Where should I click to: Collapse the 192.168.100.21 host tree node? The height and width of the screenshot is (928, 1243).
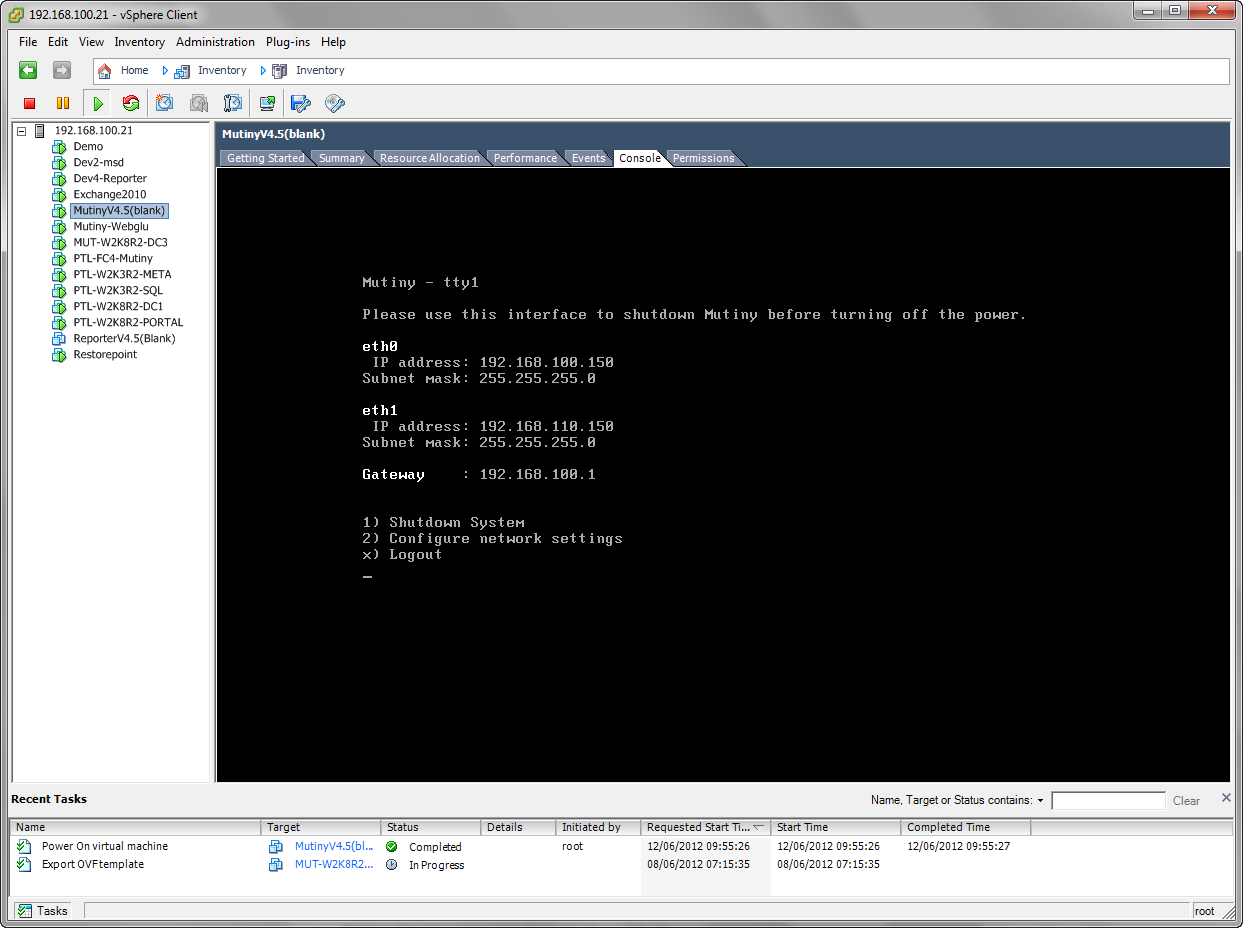[22, 131]
